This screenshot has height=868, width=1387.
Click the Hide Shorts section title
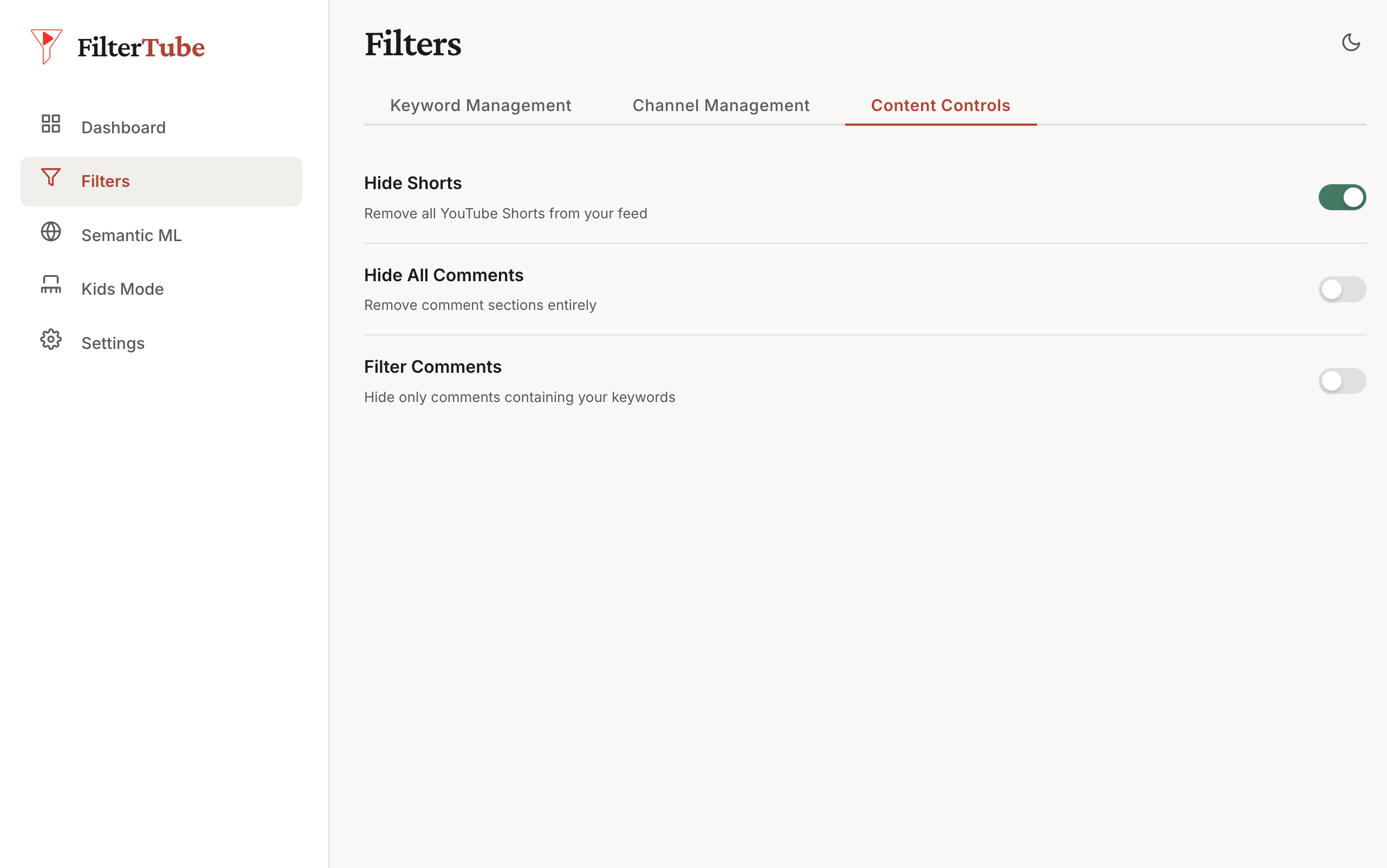pyautogui.click(x=412, y=183)
